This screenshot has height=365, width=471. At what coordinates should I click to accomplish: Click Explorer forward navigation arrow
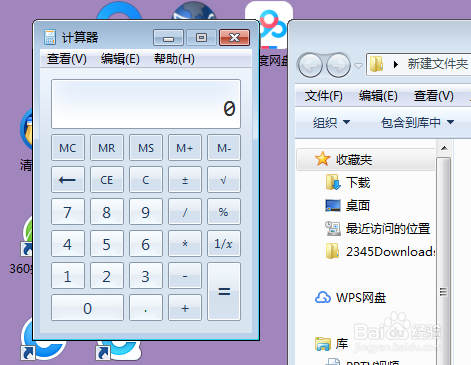click(x=338, y=65)
